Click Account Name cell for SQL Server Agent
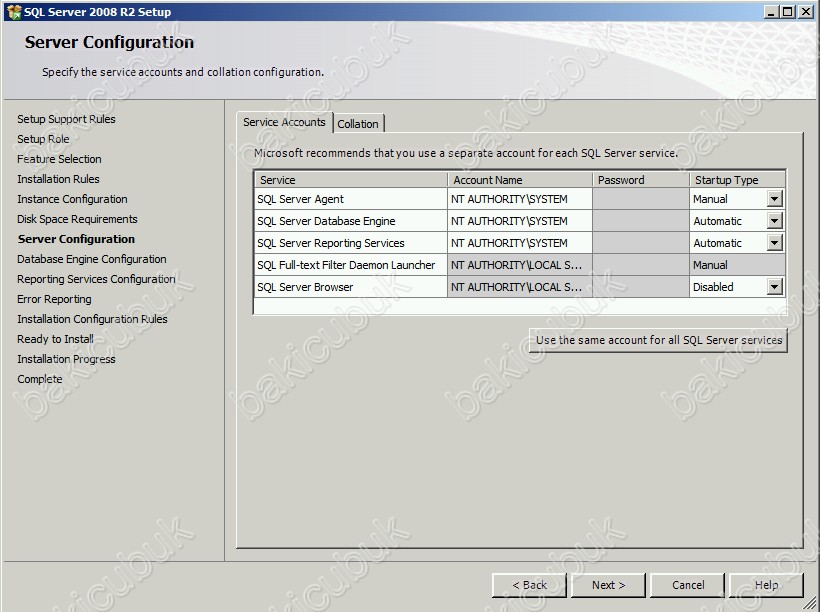This screenshot has height=612, width=820. (x=520, y=199)
